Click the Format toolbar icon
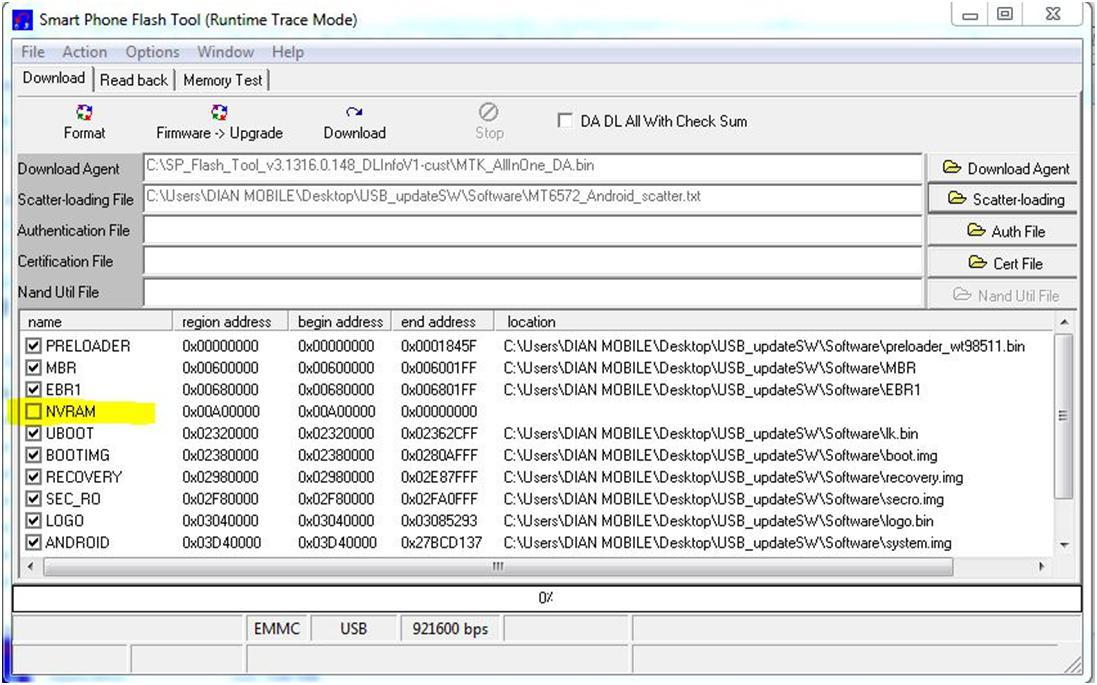This screenshot has height=685, width=1097. [84, 113]
